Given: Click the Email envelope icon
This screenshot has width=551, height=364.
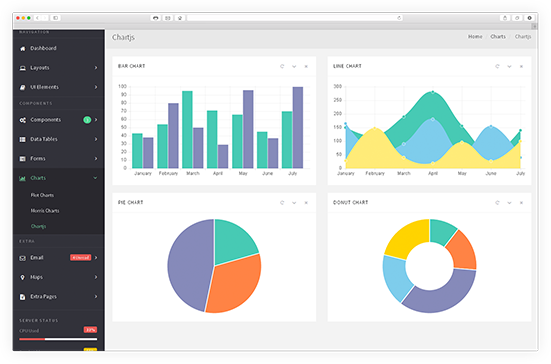Looking at the screenshot, I should click(x=22, y=258).
